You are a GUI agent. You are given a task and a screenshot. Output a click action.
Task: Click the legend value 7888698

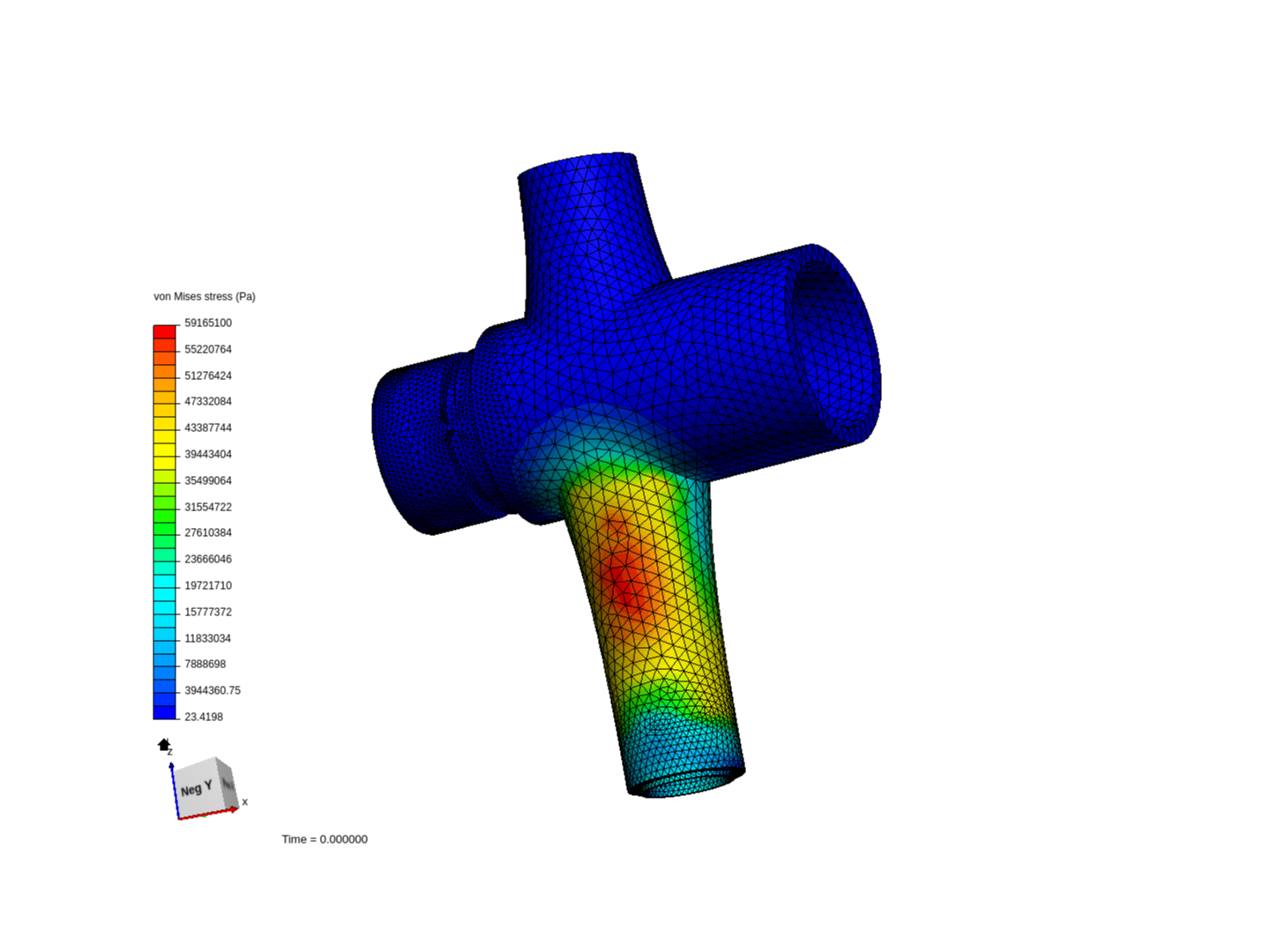coord(205,664)
